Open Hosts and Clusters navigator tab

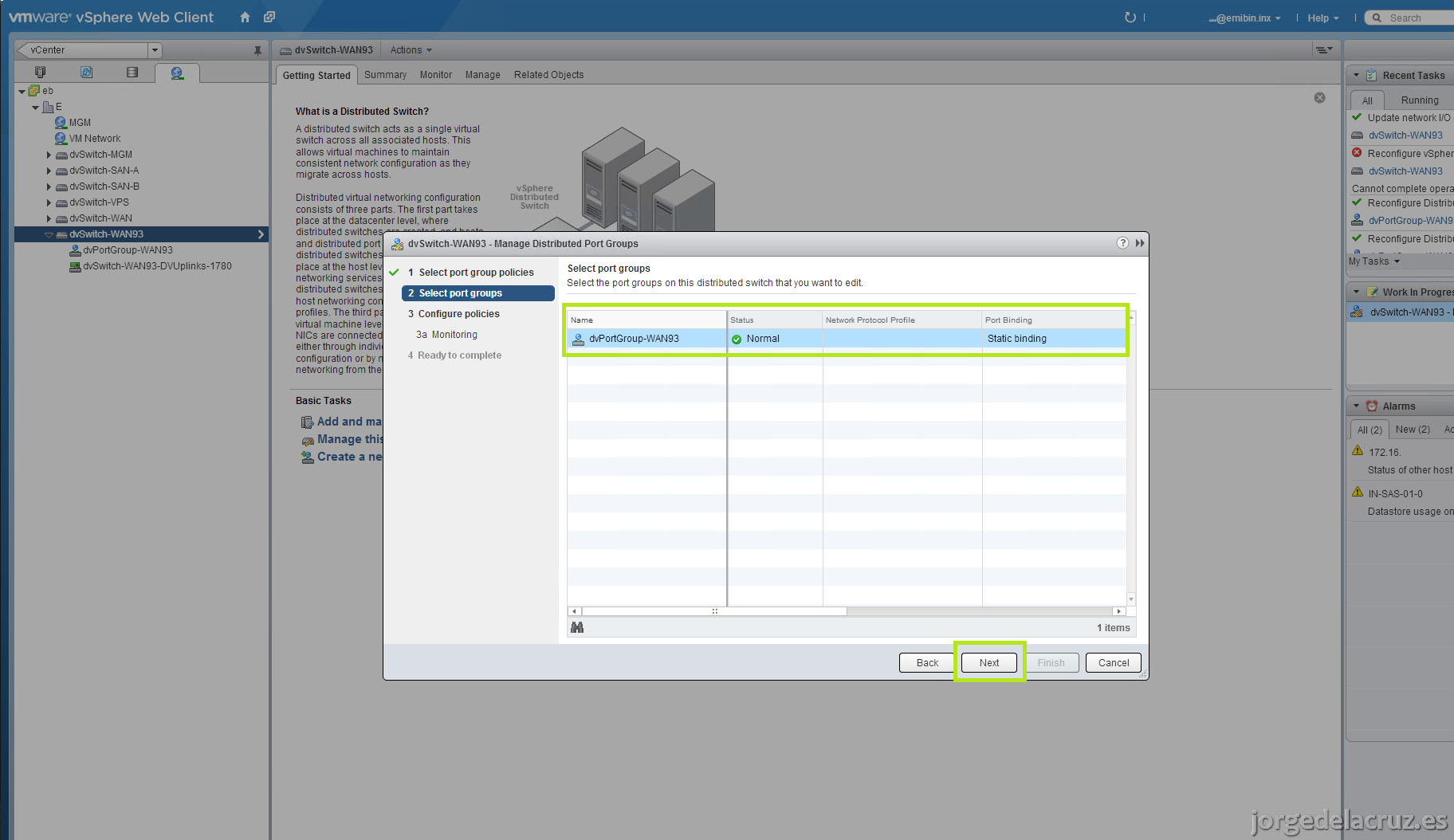(x=41, y=73)
